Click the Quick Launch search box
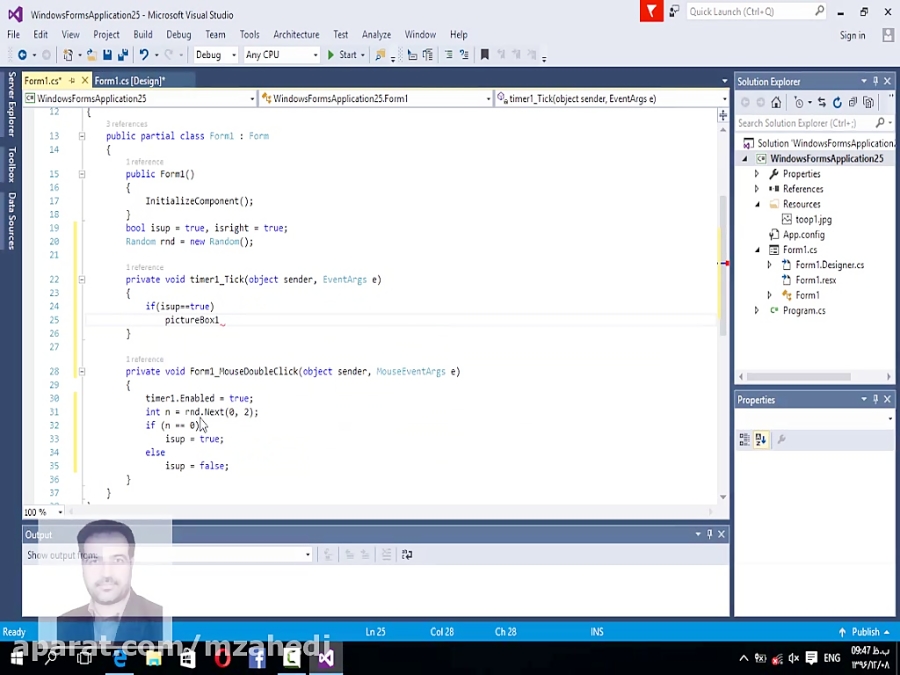Screen dimensions: 900x675 [x=750, y=12]
